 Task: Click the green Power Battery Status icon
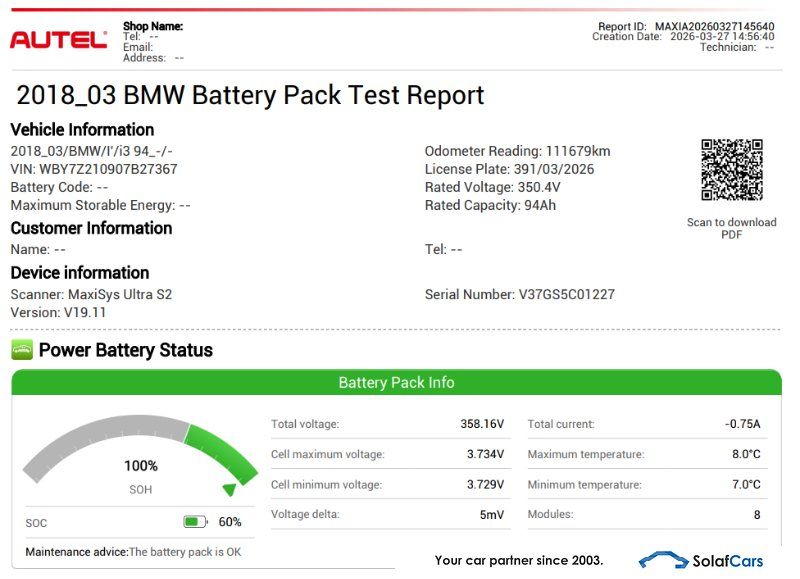tap(22, 350)
